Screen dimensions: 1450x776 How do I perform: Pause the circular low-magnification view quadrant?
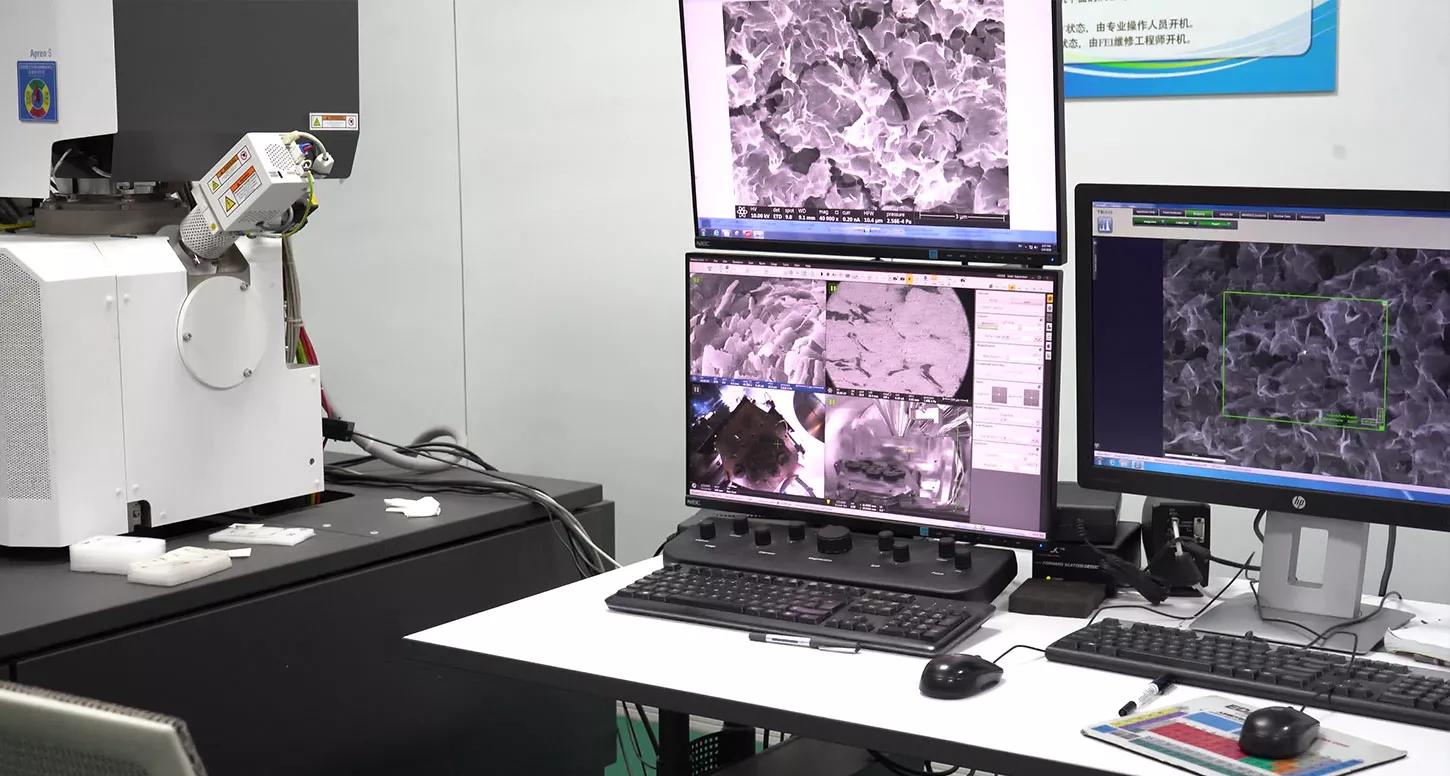point(833,288)
